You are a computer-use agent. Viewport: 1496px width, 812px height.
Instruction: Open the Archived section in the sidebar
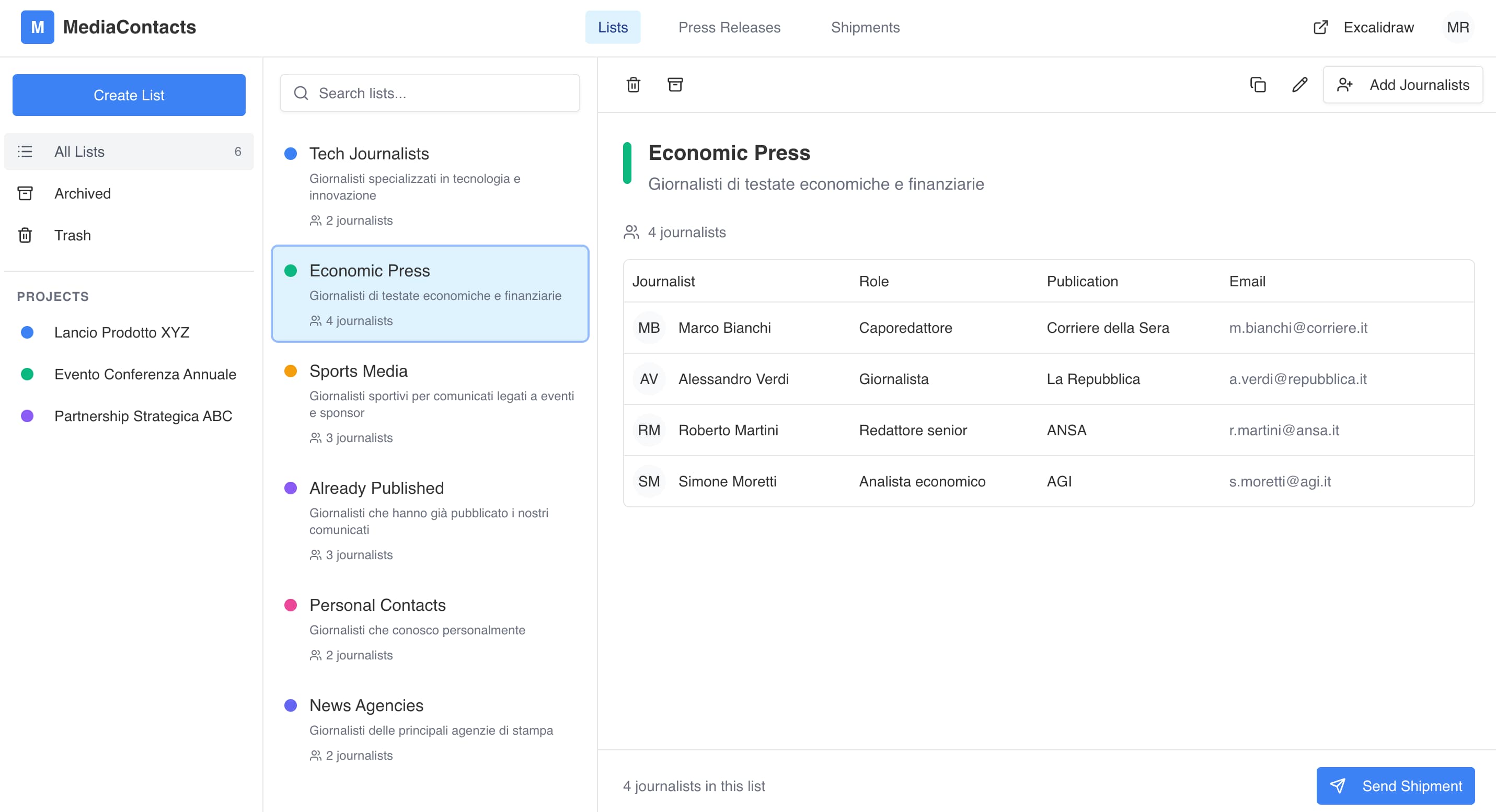83,193
